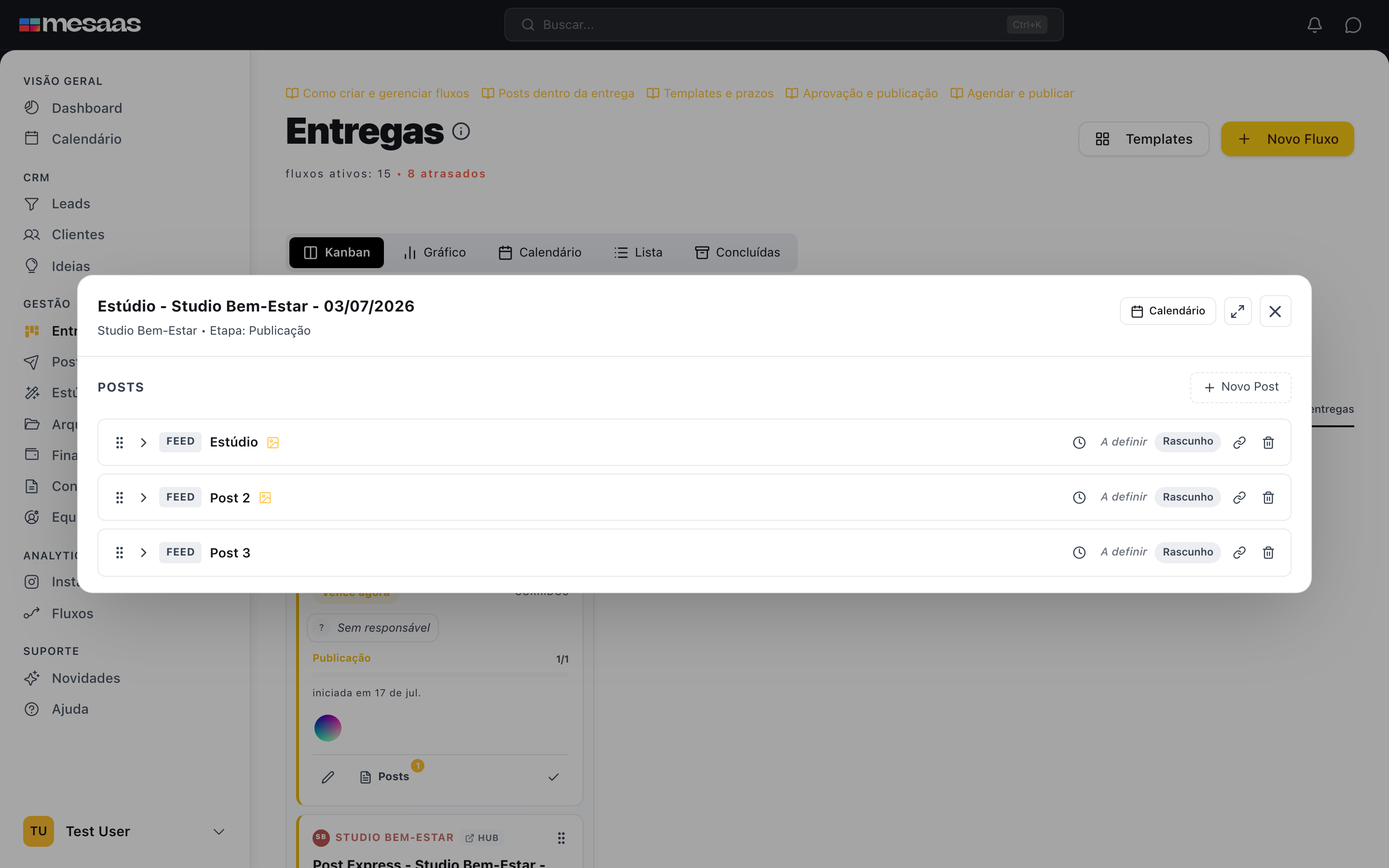Click the gradient avatar on kanban card
This screenshot has width=1389, height=868.
pyautogui.click(x=328, y=728)
